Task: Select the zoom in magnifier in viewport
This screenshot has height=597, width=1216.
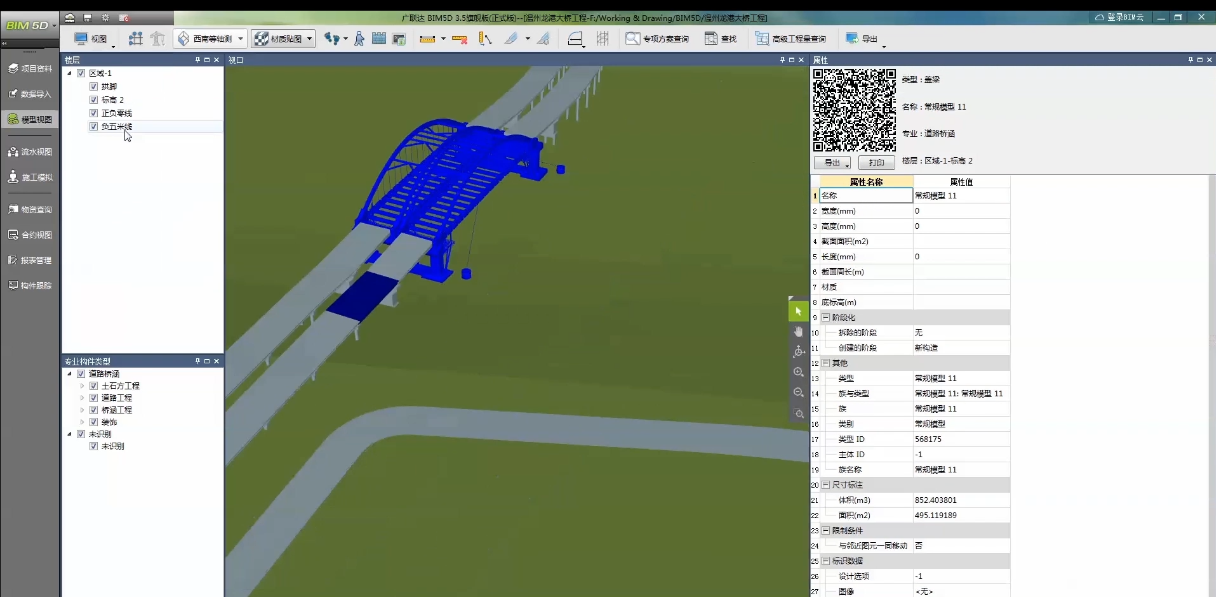Action: click(798, 372)
